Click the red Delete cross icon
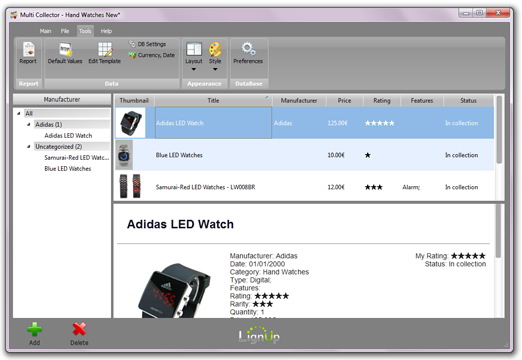 click(79, 329)
